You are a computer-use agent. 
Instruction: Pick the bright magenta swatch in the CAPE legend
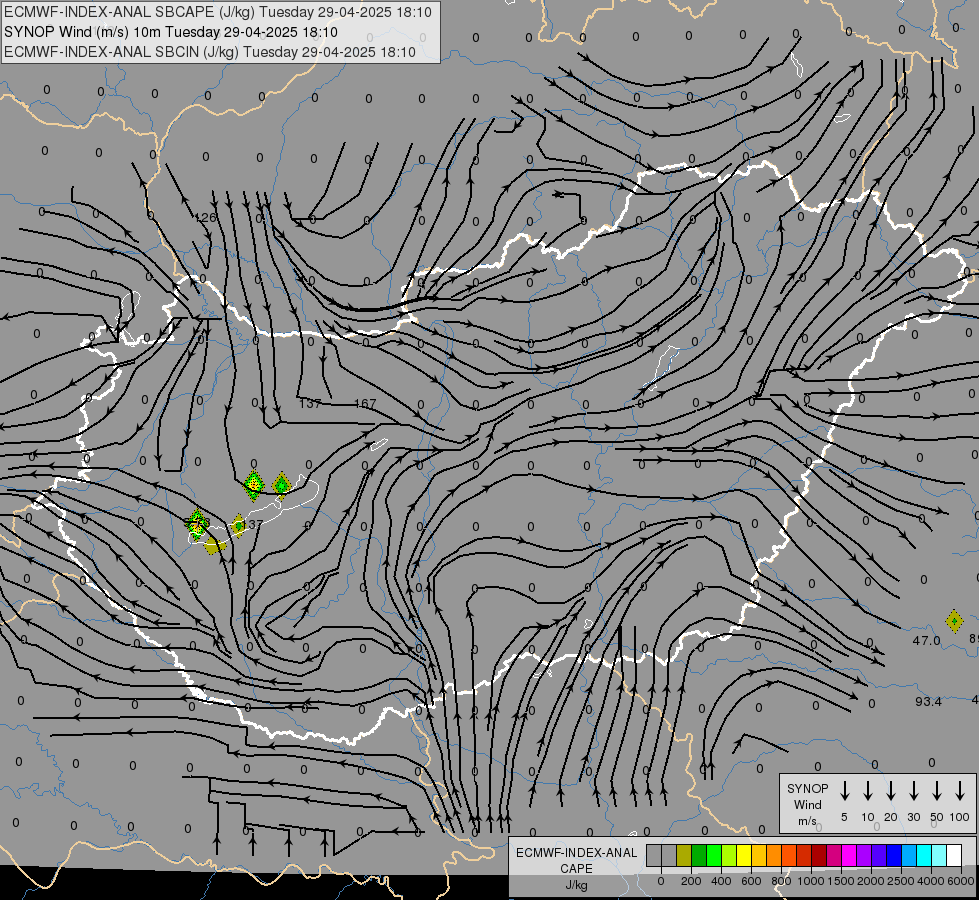click(849, 856)
